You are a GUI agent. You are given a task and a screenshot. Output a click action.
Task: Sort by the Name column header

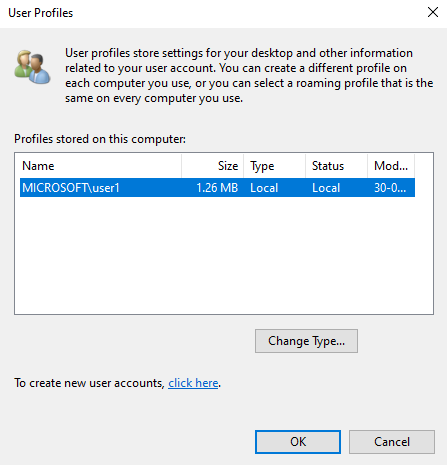point(101,166)
